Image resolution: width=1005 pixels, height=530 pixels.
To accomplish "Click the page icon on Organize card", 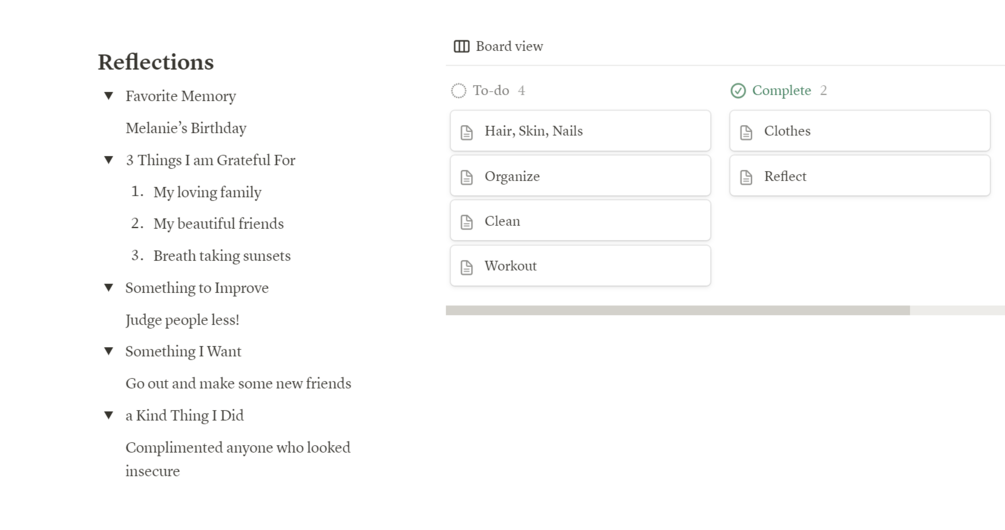I will (467, 177).
